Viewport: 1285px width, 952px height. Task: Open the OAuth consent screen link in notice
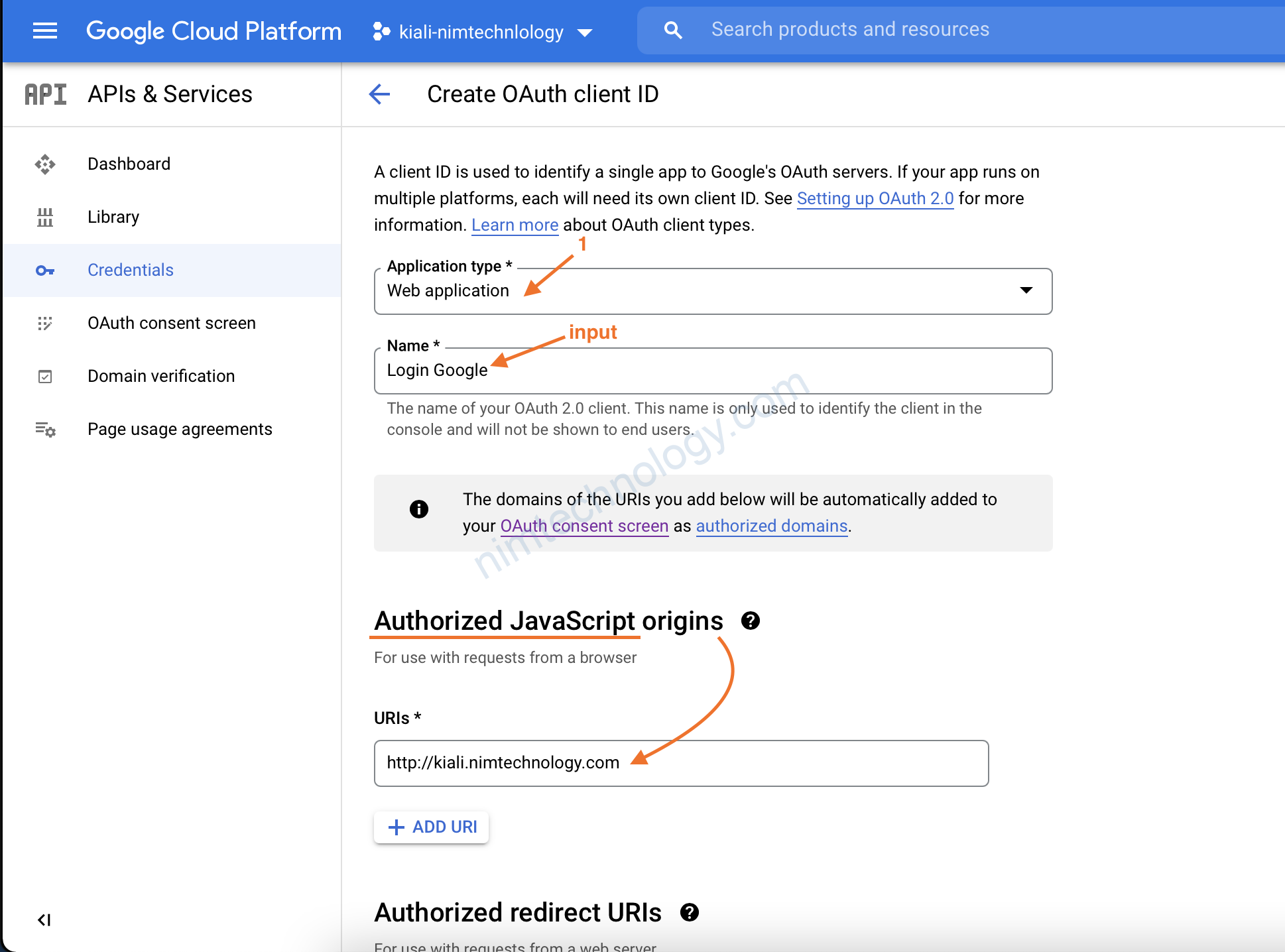click(584, 526)
